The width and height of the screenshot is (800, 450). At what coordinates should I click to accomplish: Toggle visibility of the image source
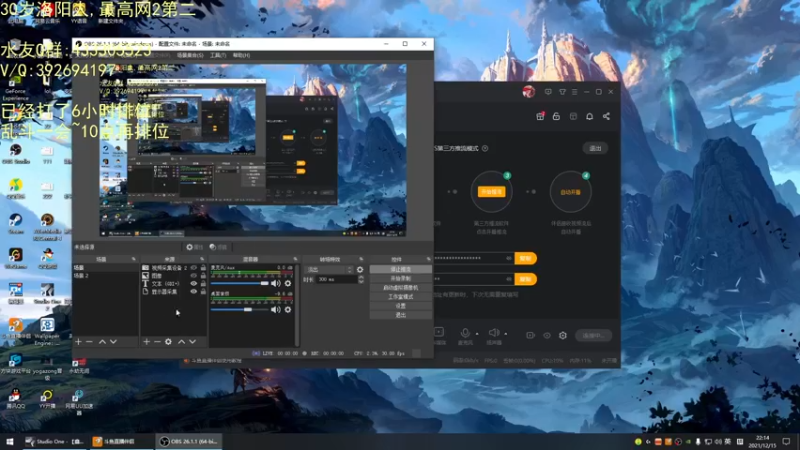click(x=193, y=276)
